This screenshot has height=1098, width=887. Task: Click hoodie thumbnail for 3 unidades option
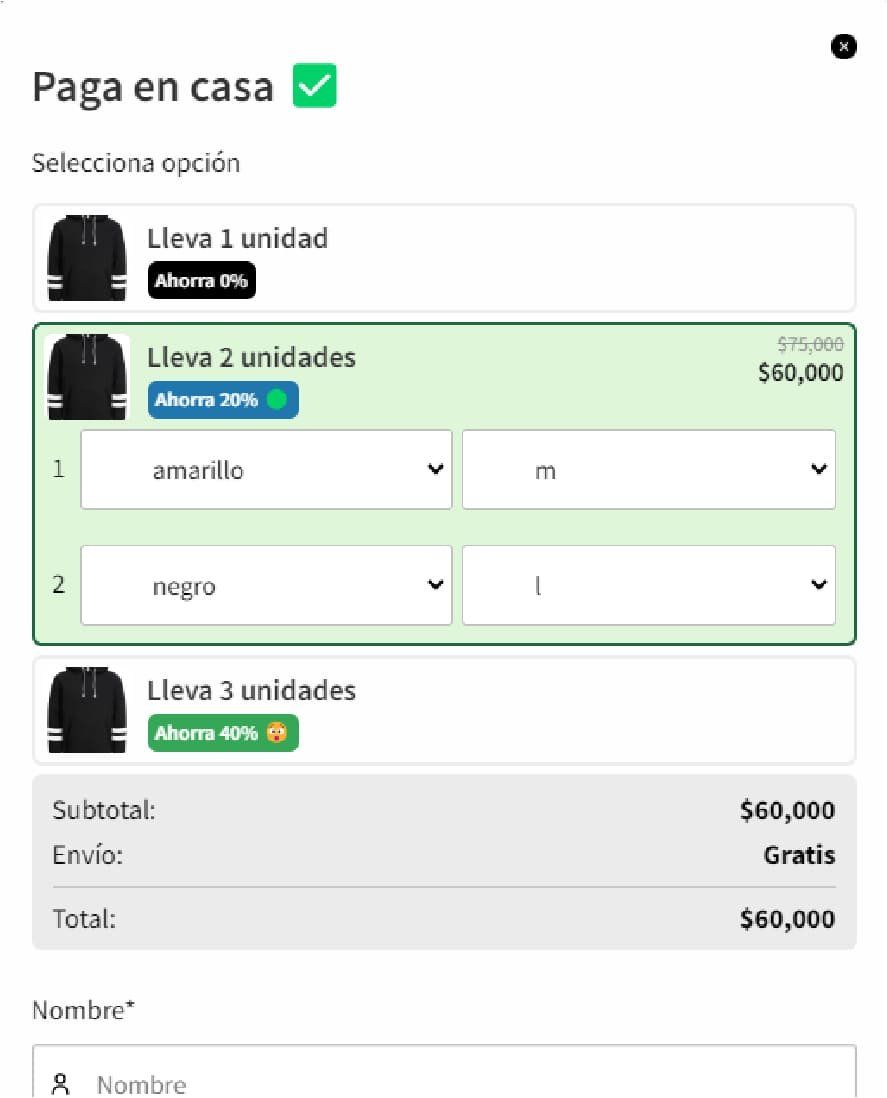tap(87, 710)
